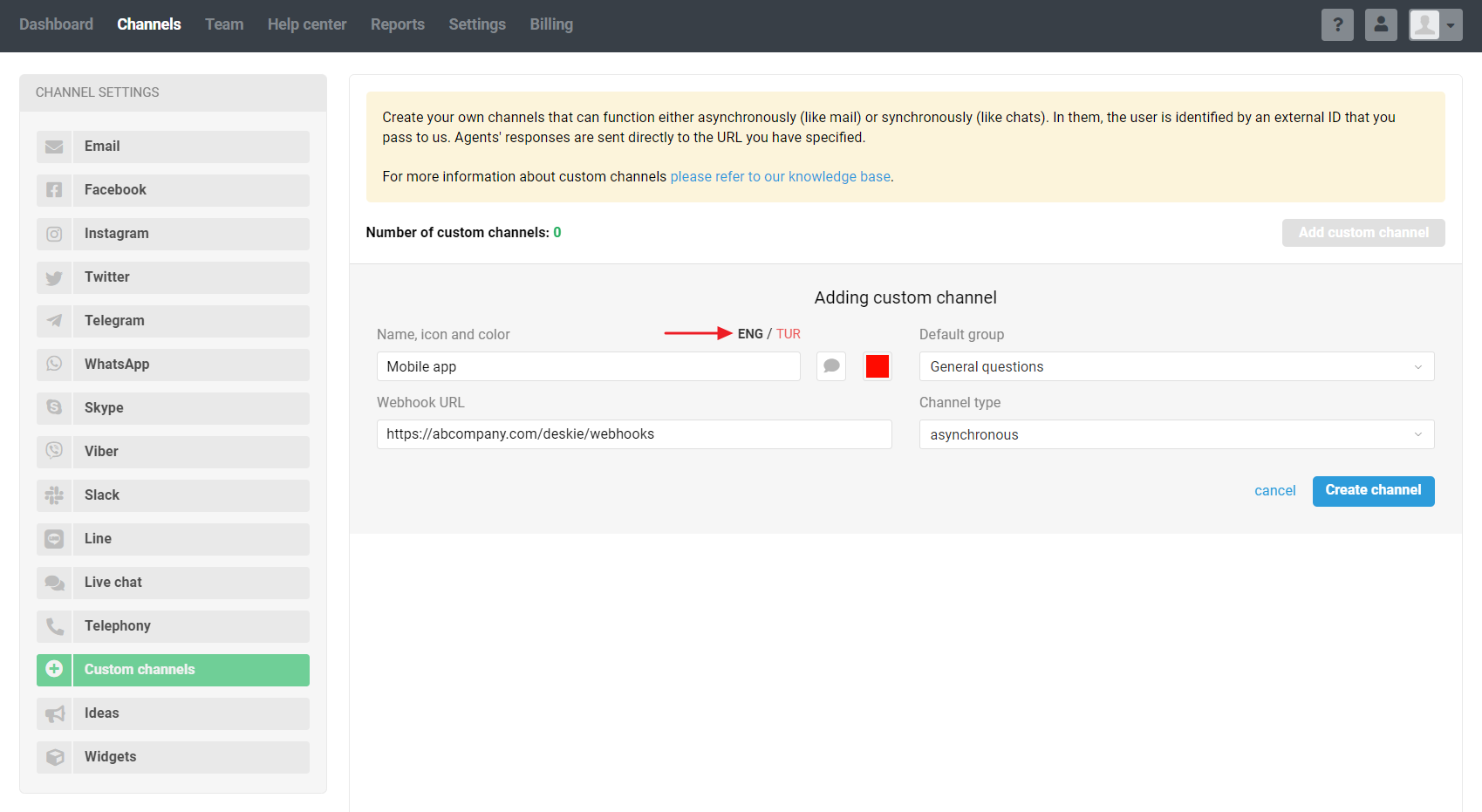This screenshot has width=1482, height=812.
Task: Expand the account avatar dropdown
Action: point(1436,25)
